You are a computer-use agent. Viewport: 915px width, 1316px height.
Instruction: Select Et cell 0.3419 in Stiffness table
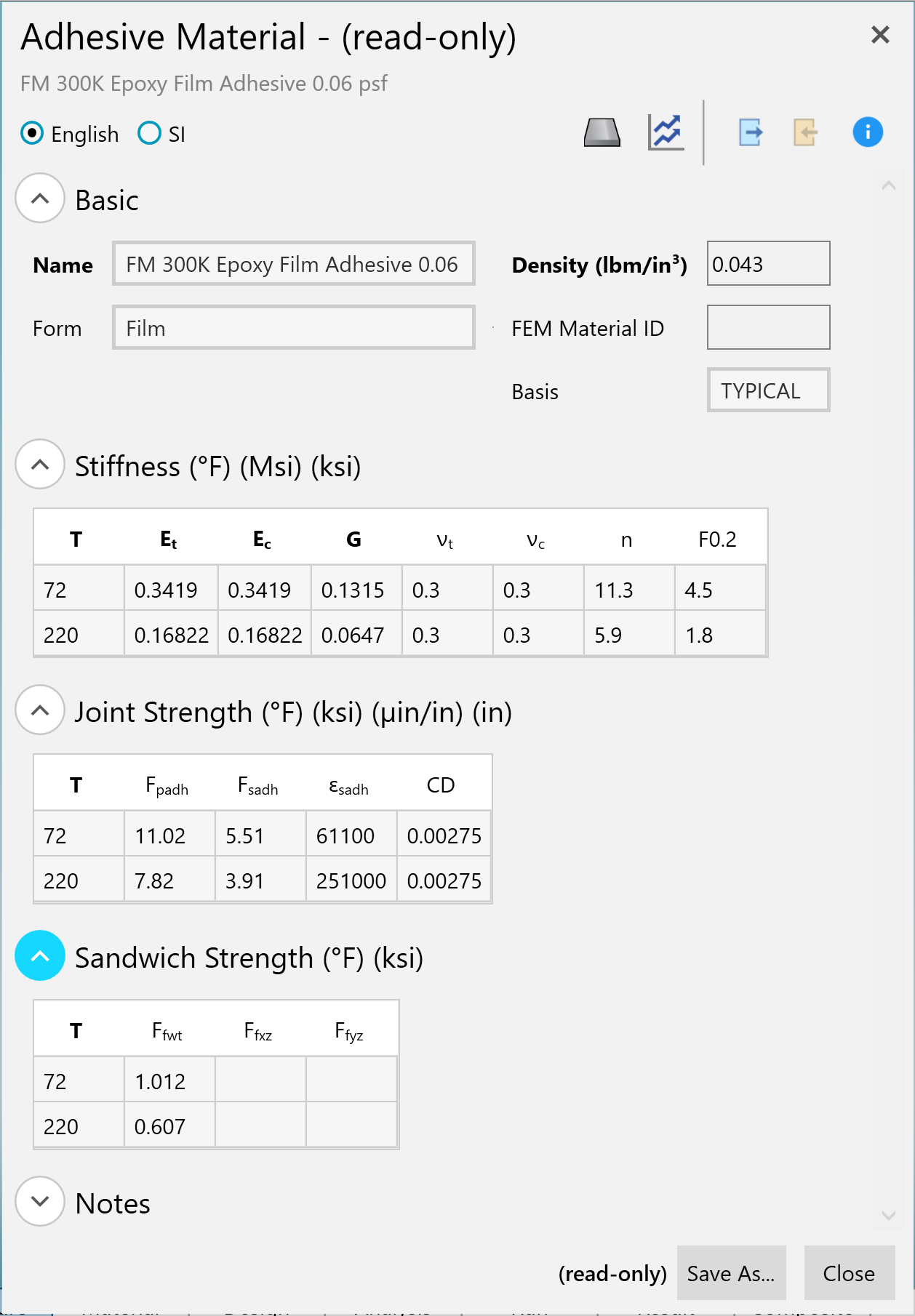point(171,589)
